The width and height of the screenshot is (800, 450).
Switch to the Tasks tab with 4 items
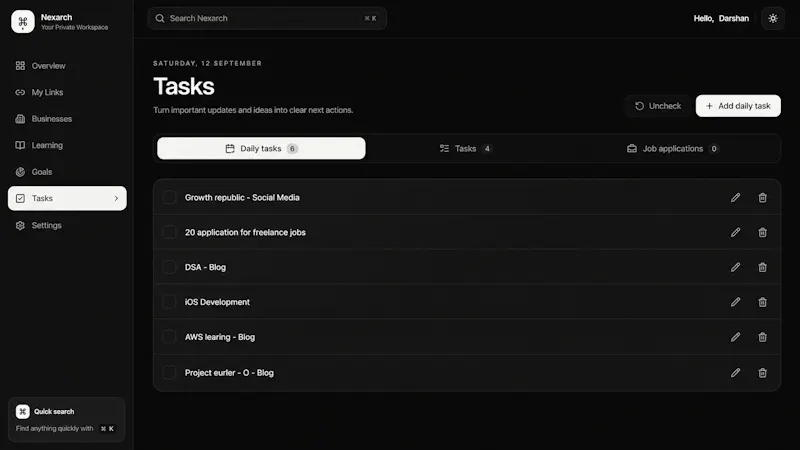[466, 148]
